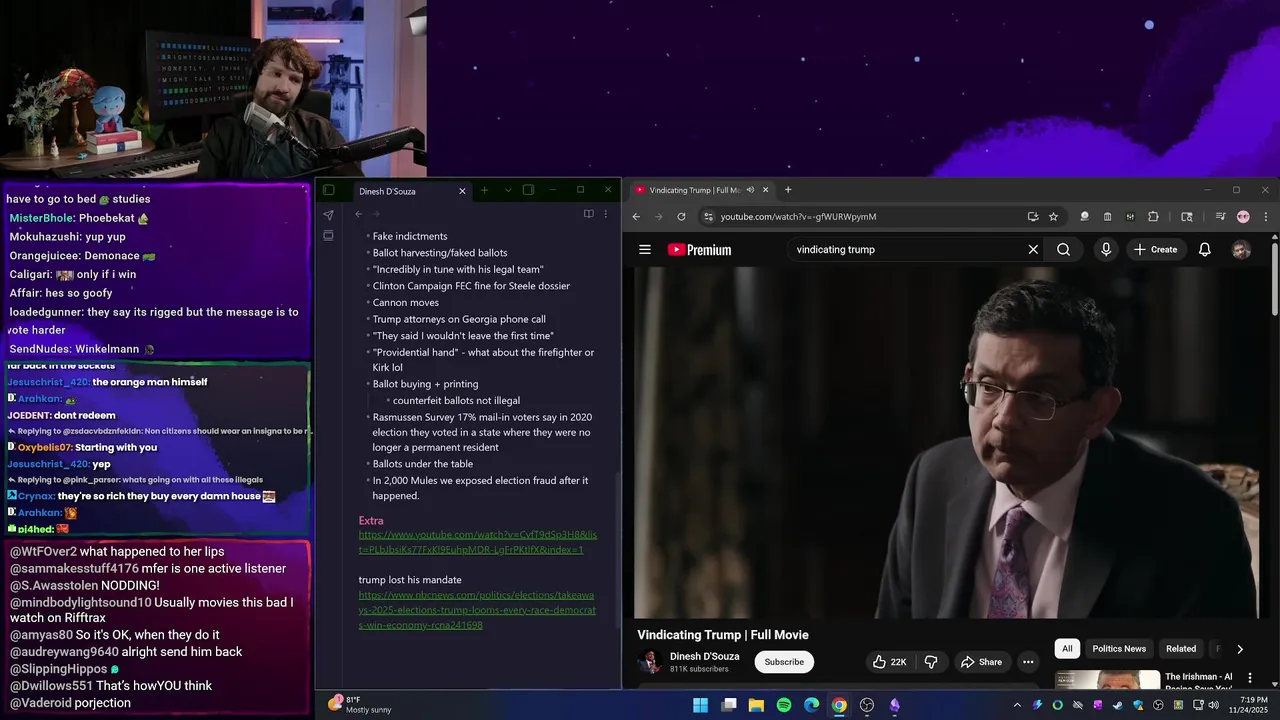Click 'counterfeit ballots not illegal' sub-bullet
This screenshot has height=720, width=1280.
click(x=456, y=400)
